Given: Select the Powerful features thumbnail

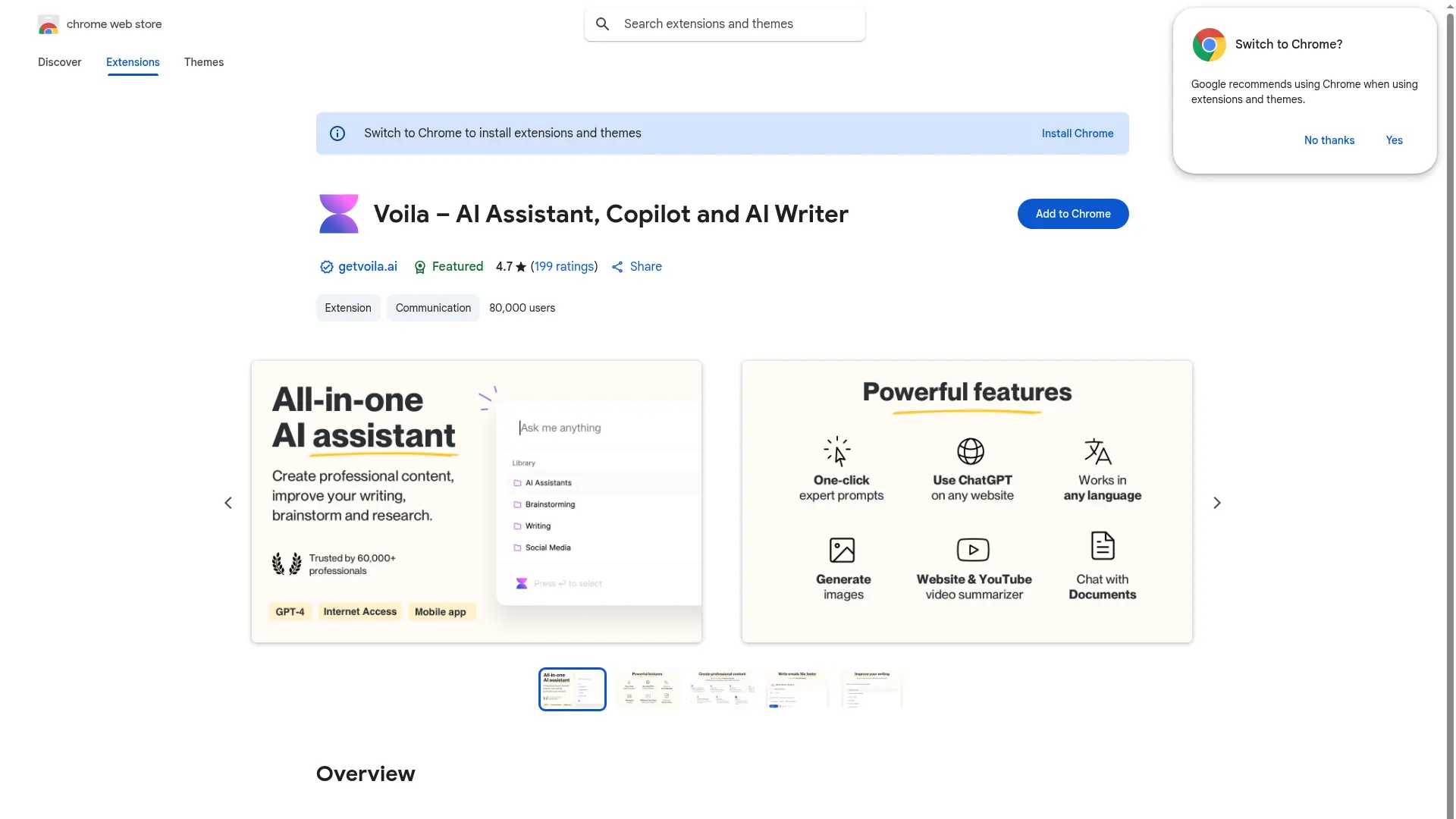Looking at the screenshot, I should tap(647, 689).
